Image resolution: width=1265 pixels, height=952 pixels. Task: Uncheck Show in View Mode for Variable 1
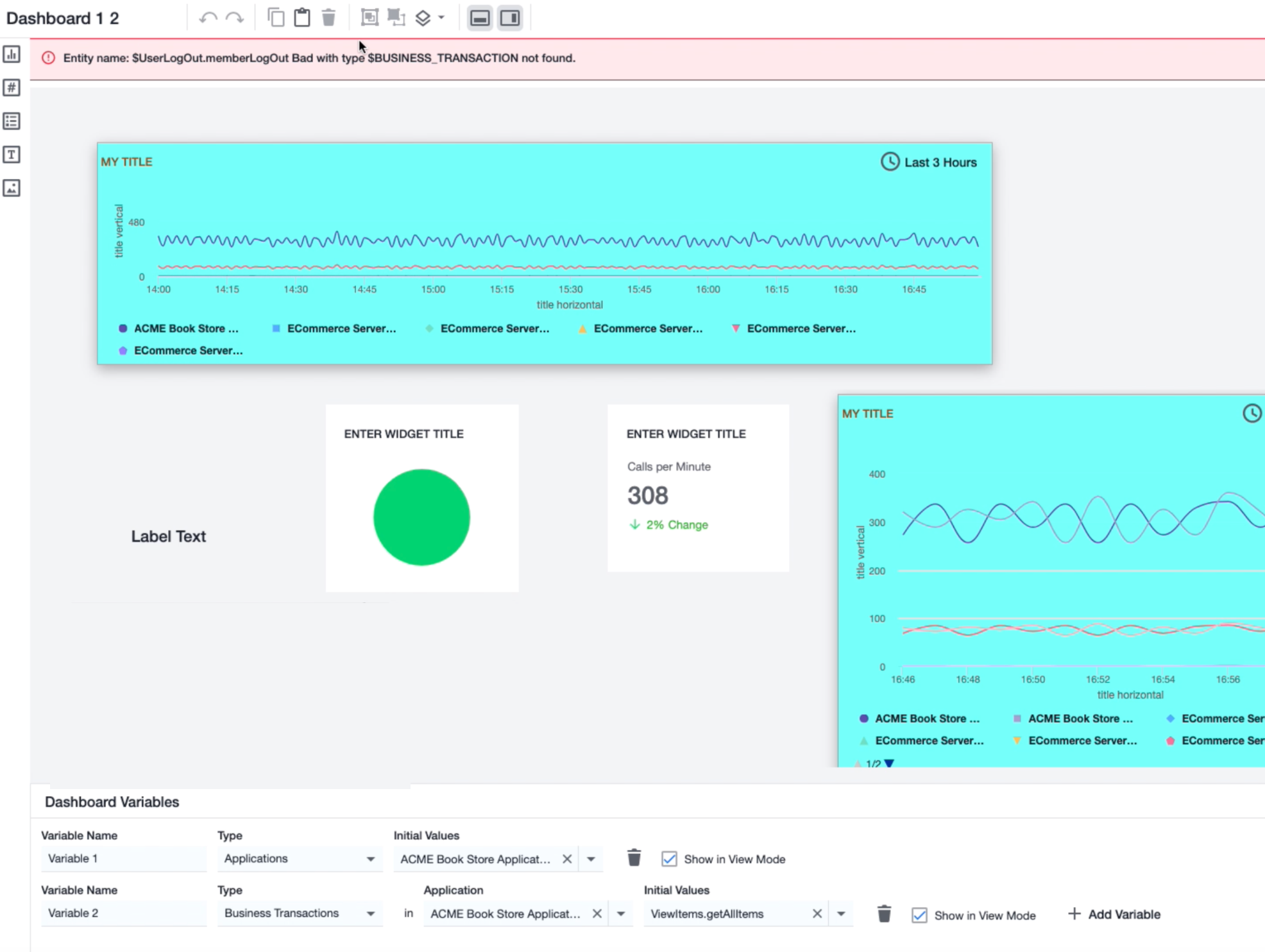tap(669, 859)
